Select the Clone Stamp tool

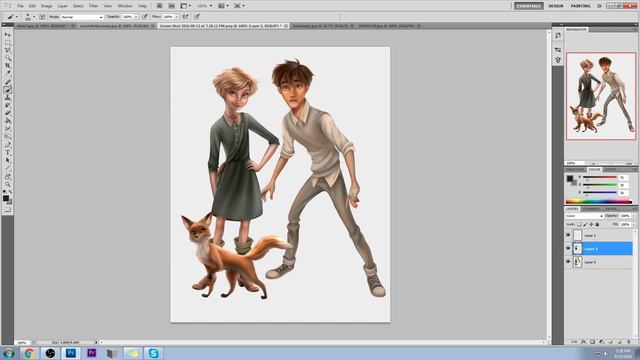pos(8,97)
